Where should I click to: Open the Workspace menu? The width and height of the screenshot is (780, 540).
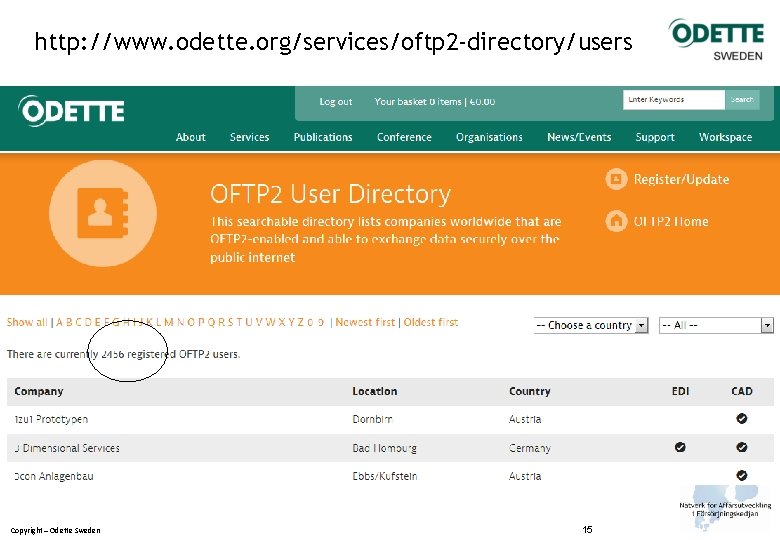click(x=725, y=137)
